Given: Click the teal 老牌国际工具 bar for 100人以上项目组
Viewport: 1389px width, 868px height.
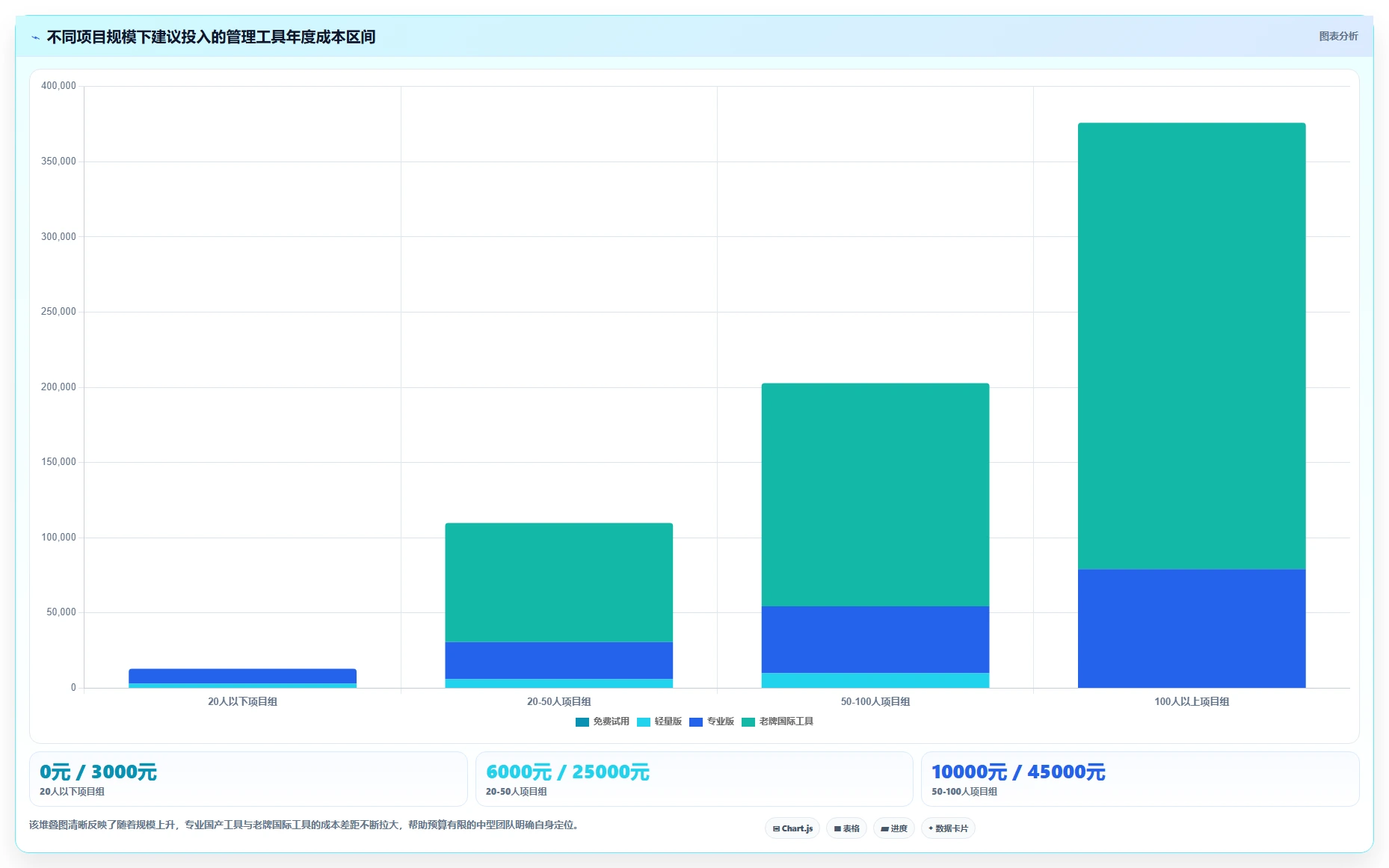Looking at the screenshot, I should pos(1192,346).
